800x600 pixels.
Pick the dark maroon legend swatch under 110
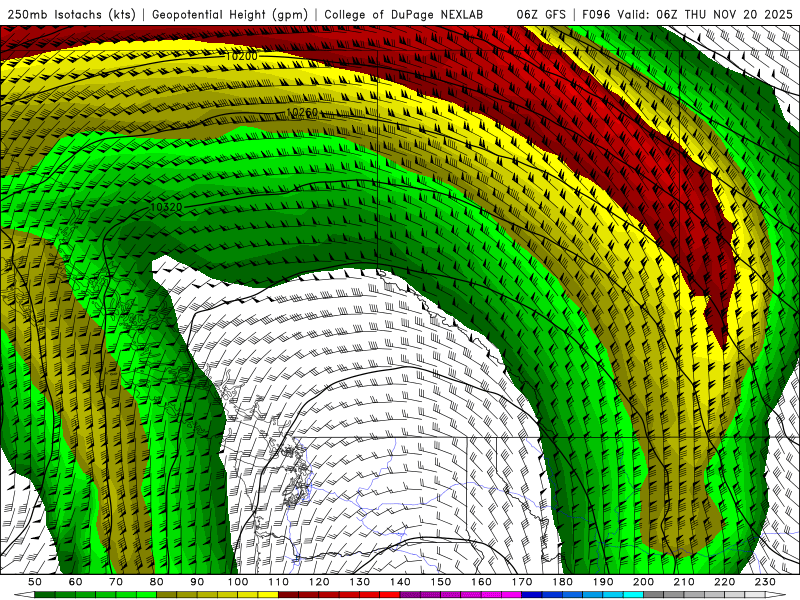pyautogui.click(x=289, y=595)
